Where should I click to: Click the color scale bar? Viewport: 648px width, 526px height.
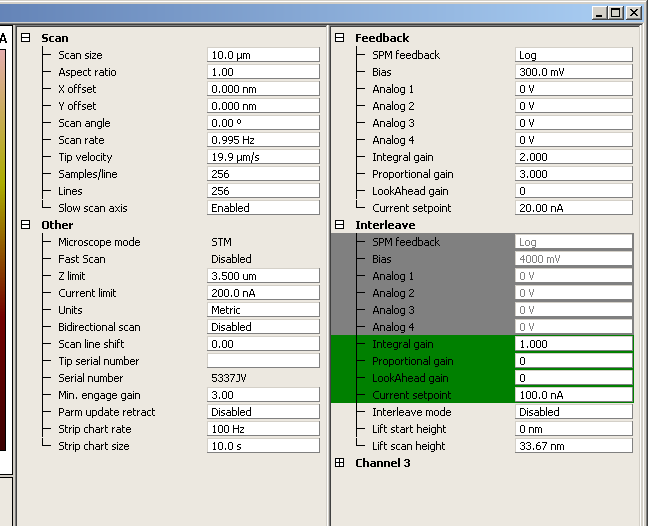[x=2, y=250]
